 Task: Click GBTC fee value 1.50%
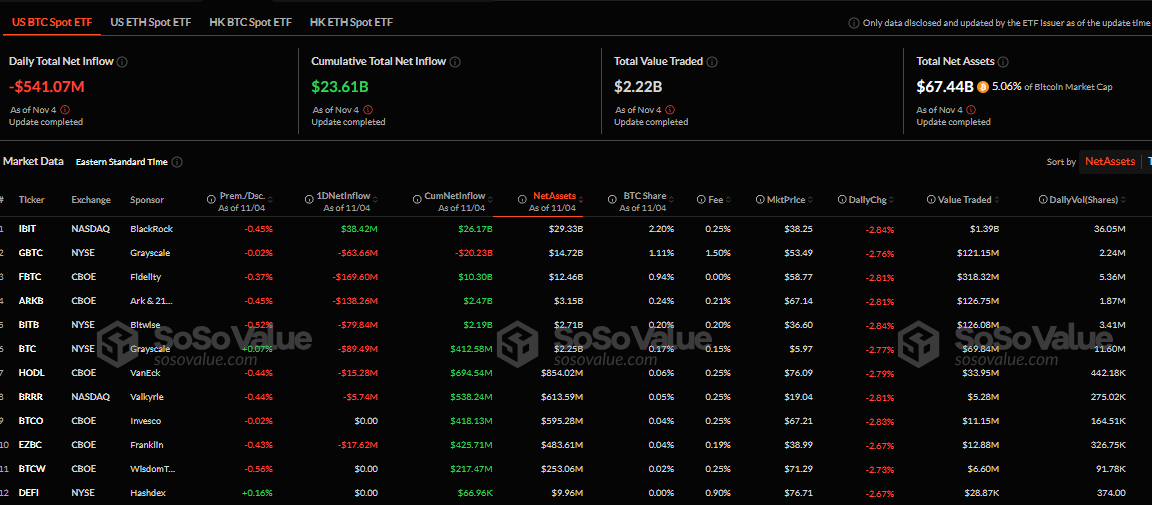718,253
